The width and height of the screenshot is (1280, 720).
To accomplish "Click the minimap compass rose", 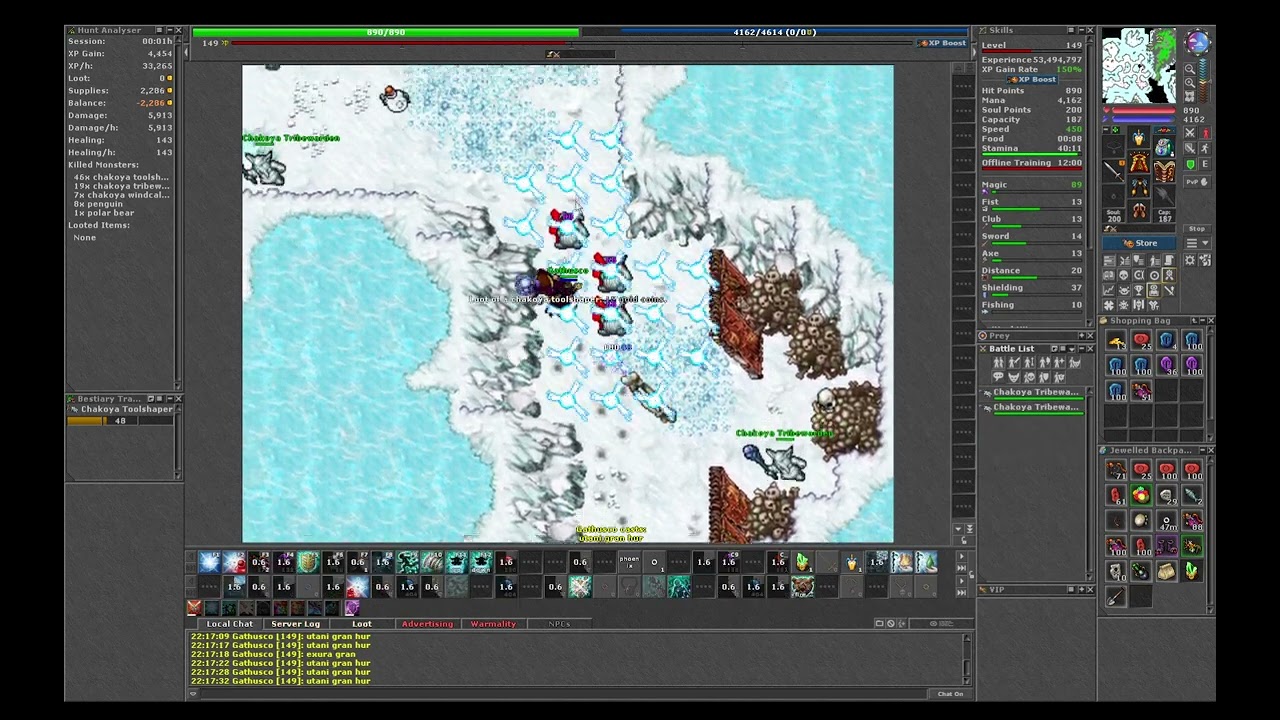I will click(1197, 42).
